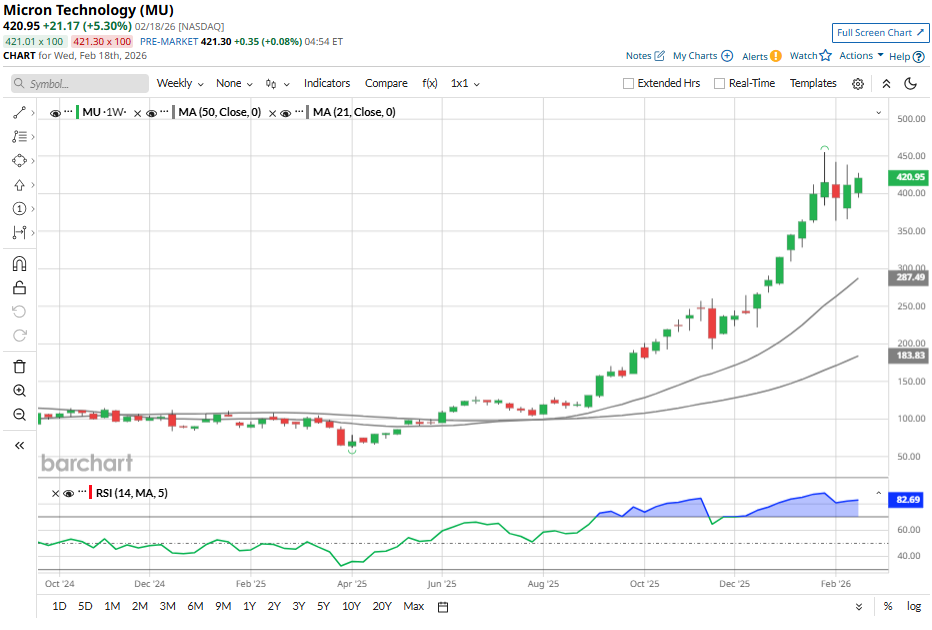This screenshot has height=630, width=932.
Task: Collapse the header with double-up arrows
Action: (x=886, y=84)
